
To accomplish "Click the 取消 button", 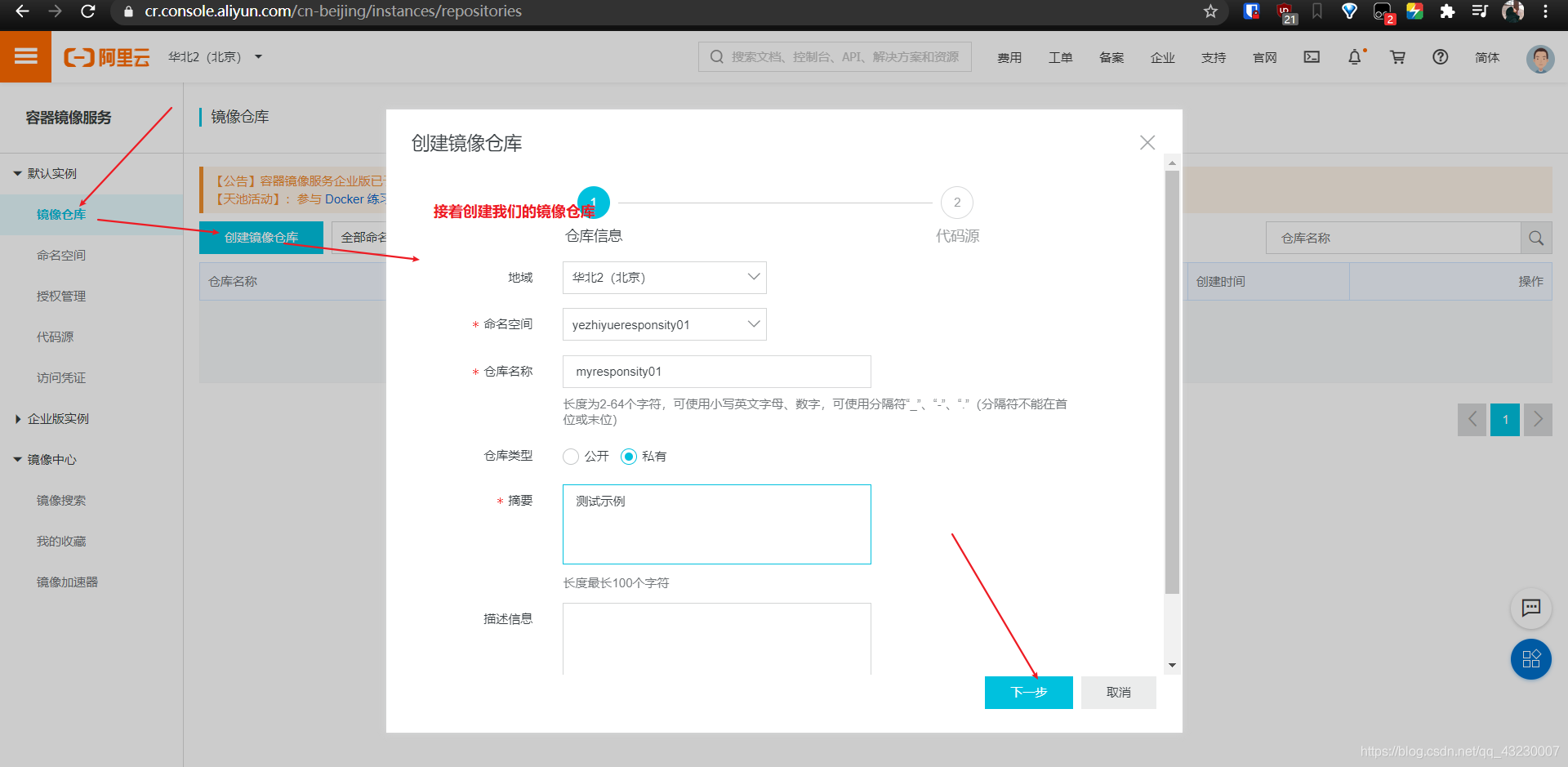I will coord(1118,692).
